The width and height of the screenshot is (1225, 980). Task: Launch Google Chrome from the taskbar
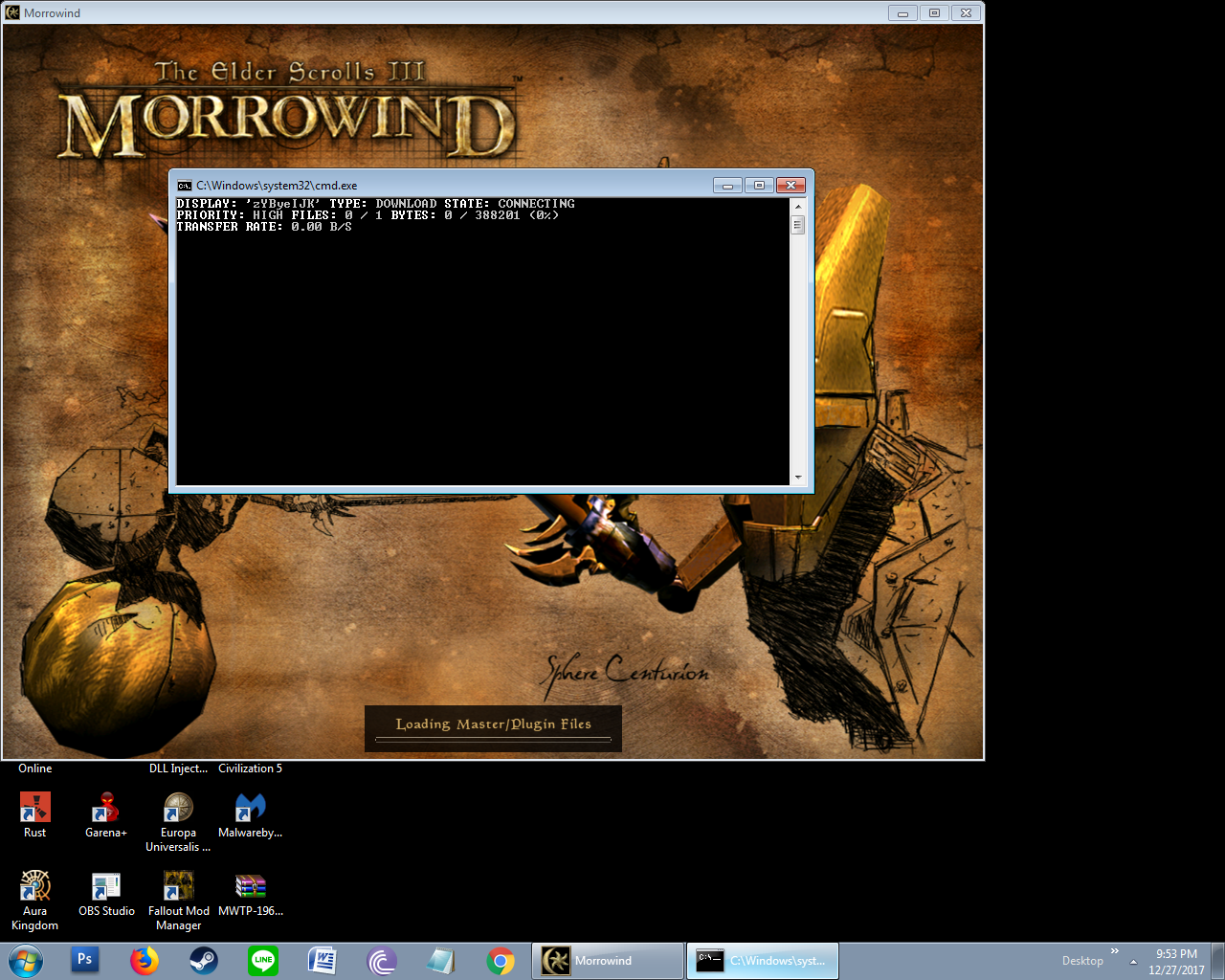[501, 960]
